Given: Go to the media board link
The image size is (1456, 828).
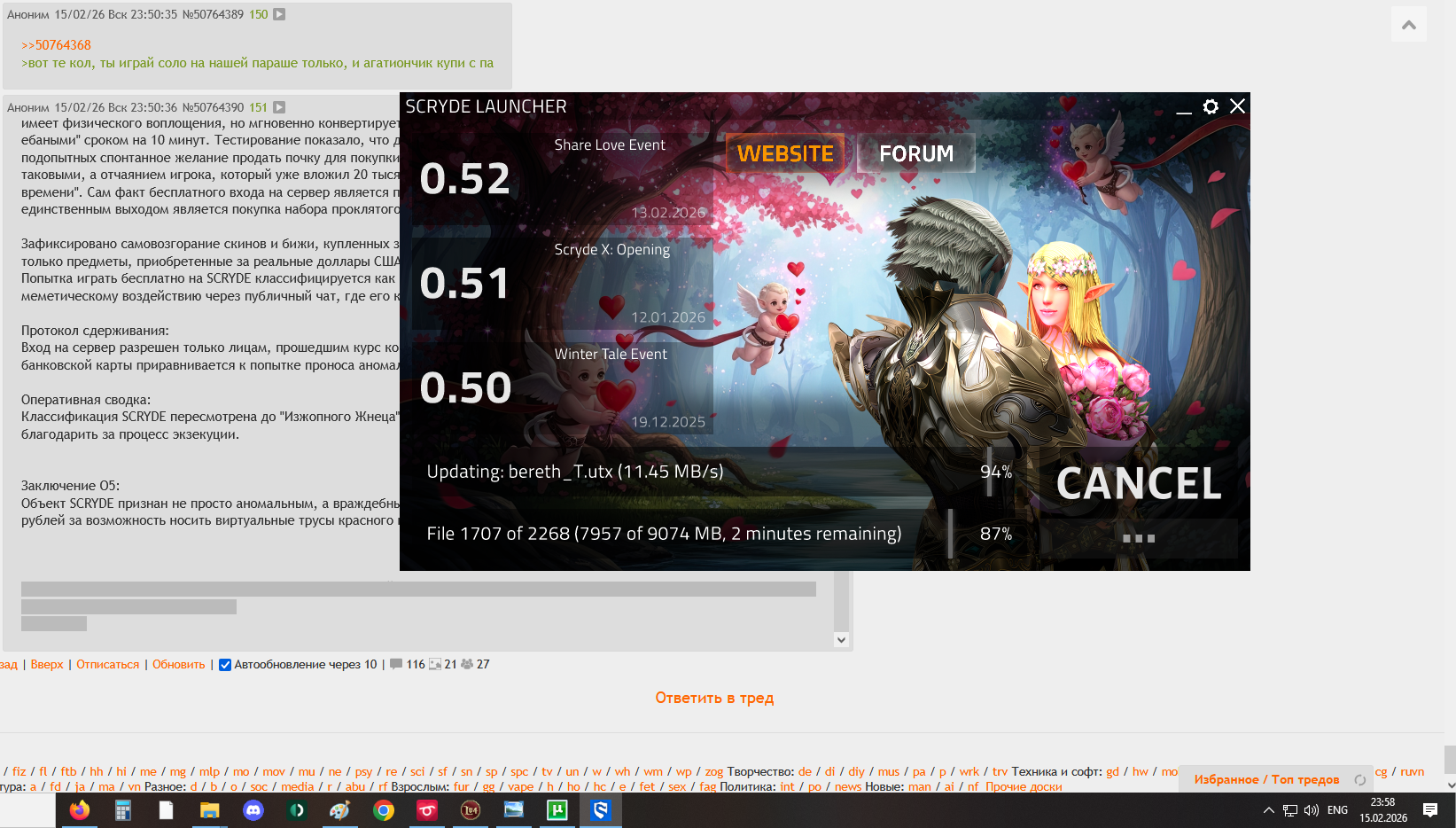Looking at the screenshot, I should (x=297, y=786).
